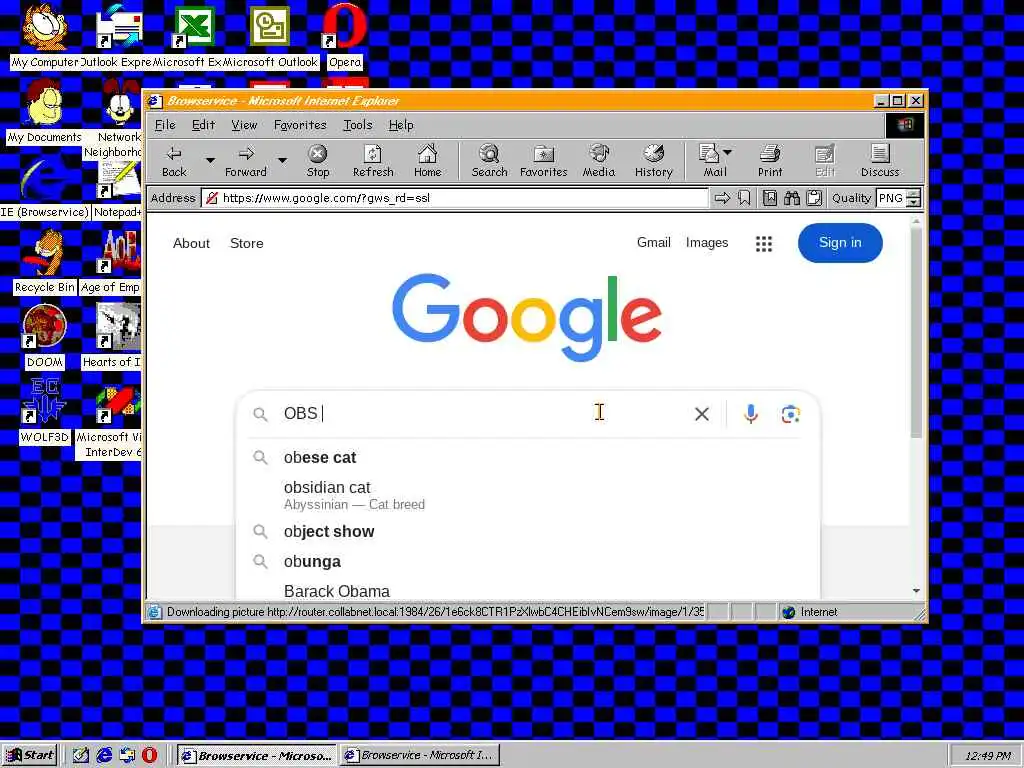Open the Mail button dropdown arrow
The height and width of the screenshot is (768, 1024).
728,152
